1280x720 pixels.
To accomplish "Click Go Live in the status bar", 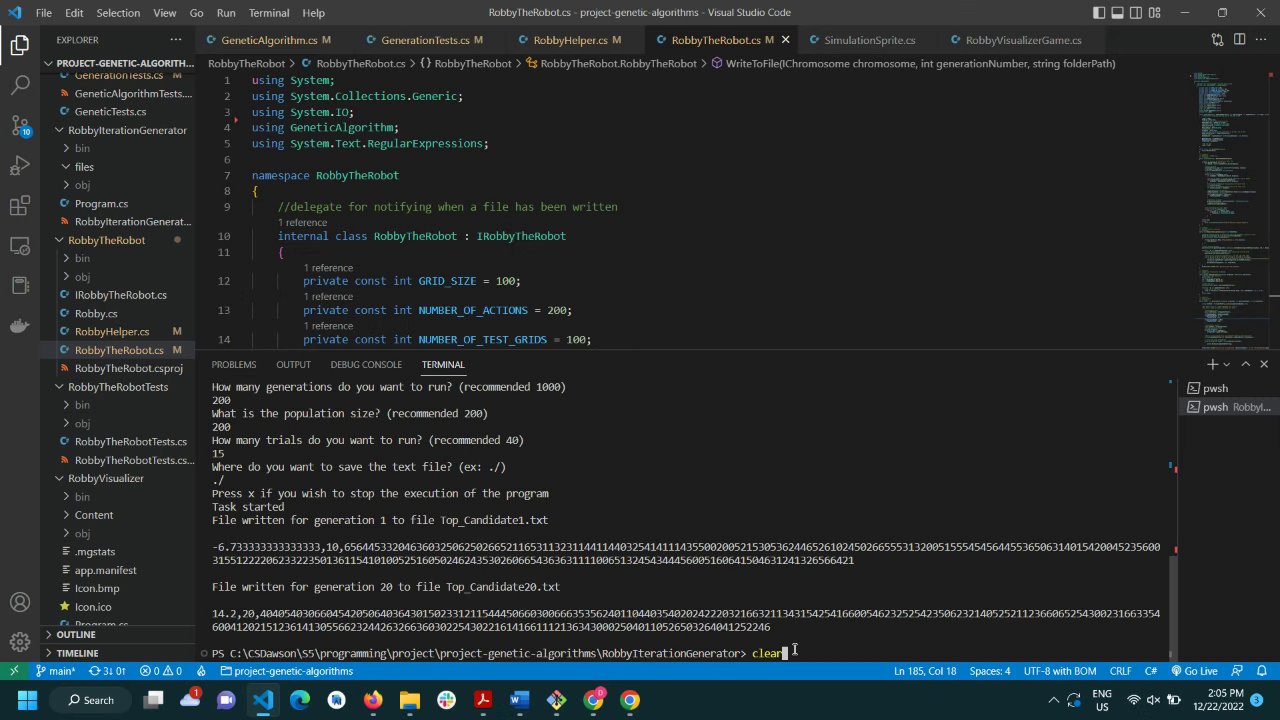I will click(x=1194, y=671).
